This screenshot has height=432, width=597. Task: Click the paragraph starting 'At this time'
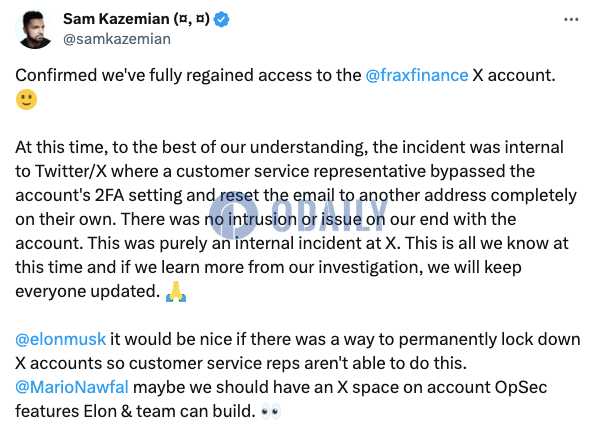[297, 219]
